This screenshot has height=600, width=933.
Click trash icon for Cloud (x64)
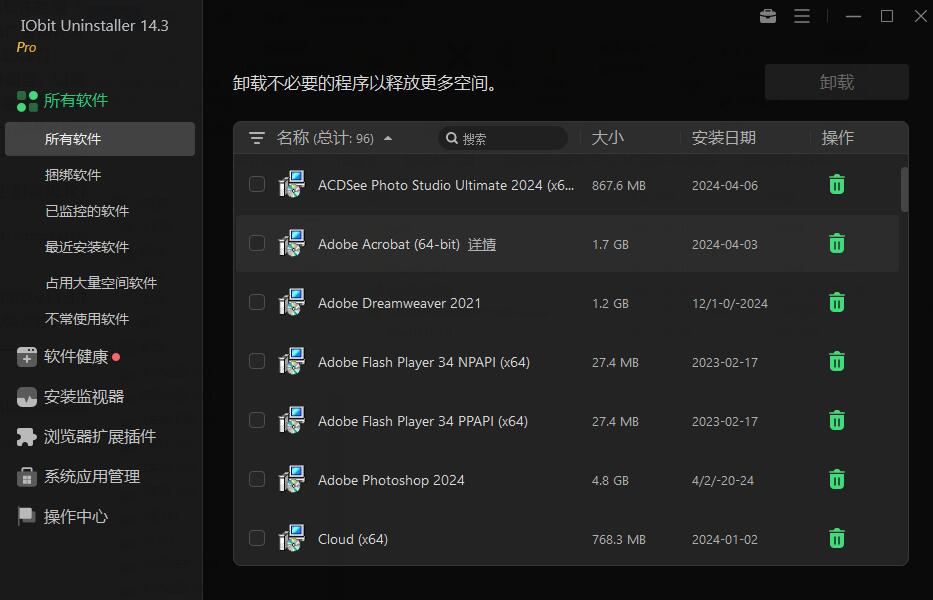[x=837, y=538]
